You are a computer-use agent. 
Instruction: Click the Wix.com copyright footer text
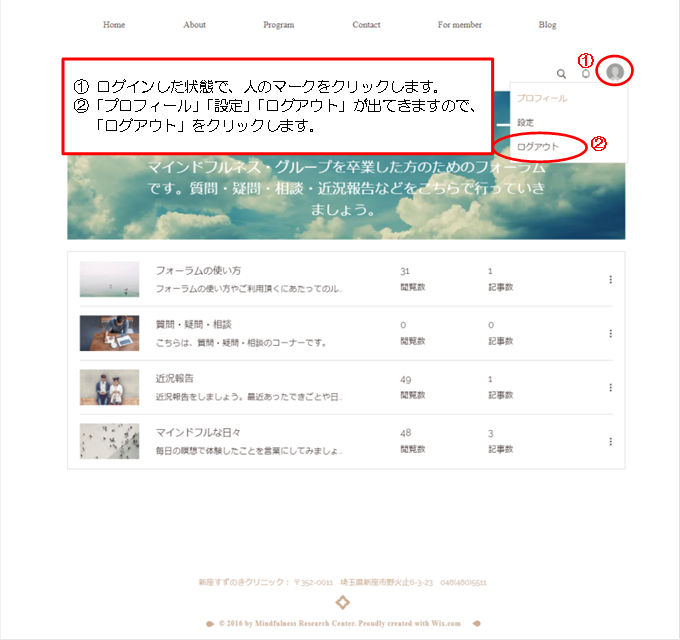click(x=340, y=624)
